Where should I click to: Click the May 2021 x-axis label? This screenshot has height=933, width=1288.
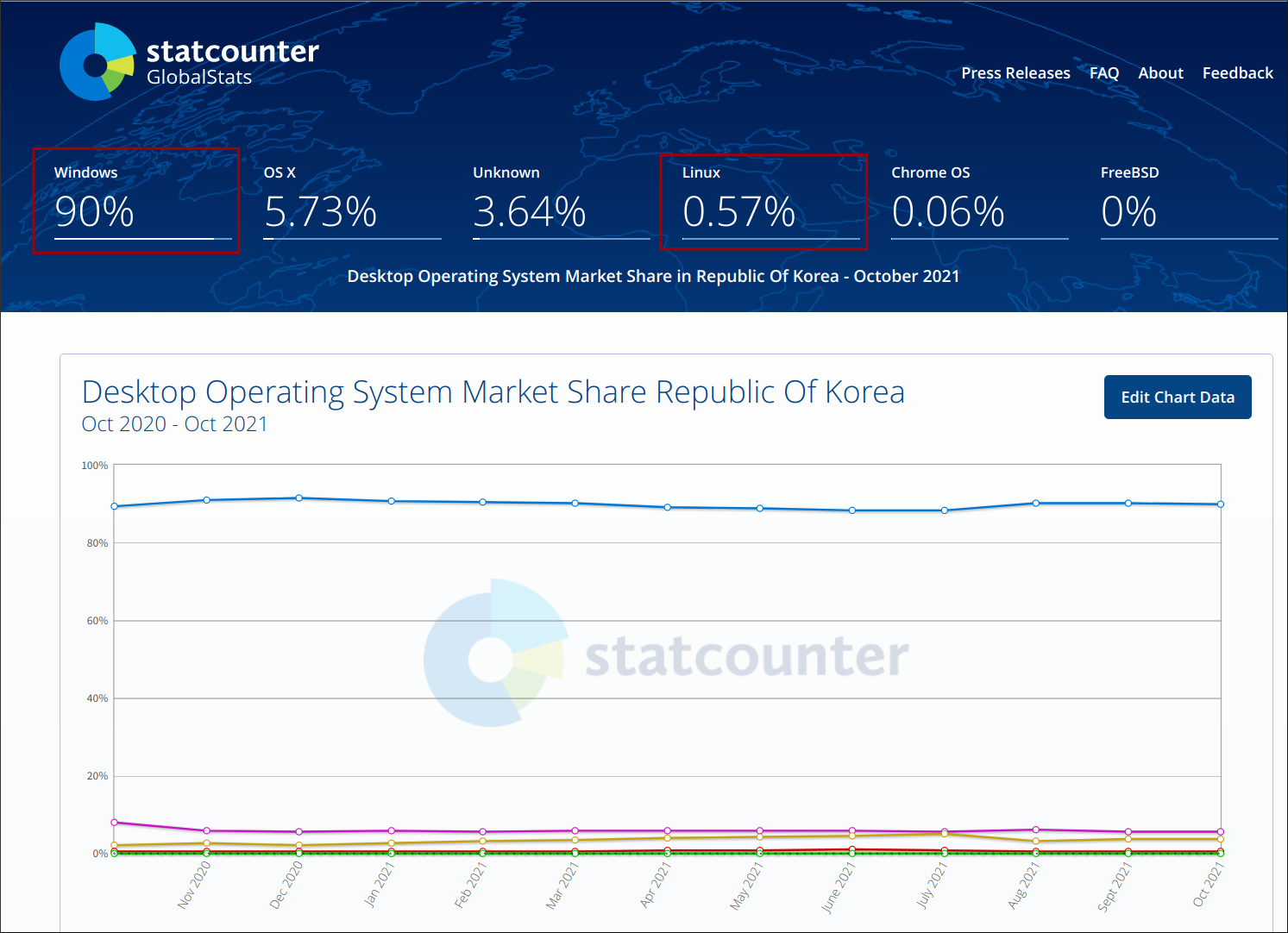[747, 886]
